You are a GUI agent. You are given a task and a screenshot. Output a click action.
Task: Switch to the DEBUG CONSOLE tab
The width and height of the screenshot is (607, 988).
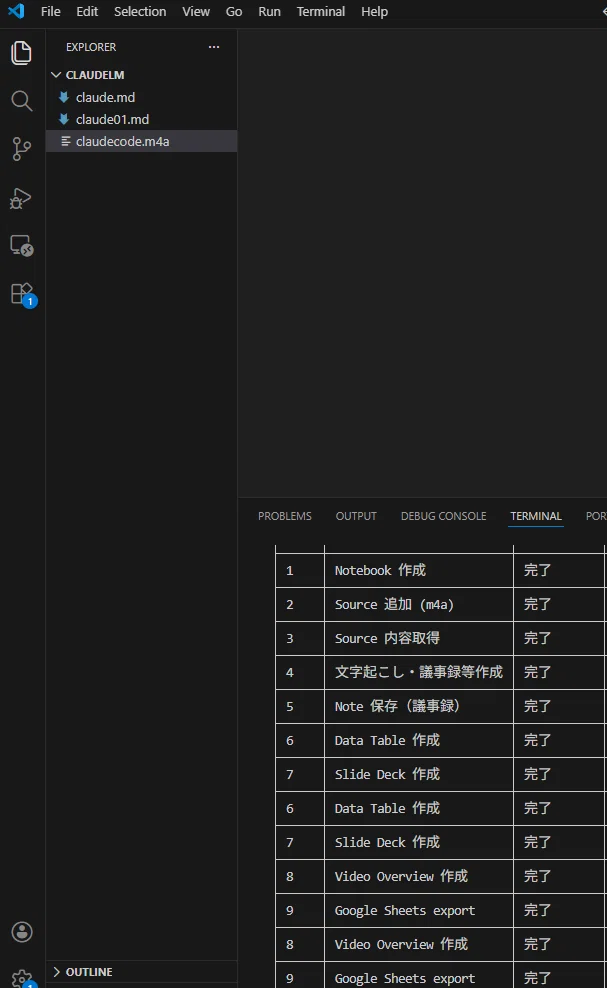click(x=443, y=516)
